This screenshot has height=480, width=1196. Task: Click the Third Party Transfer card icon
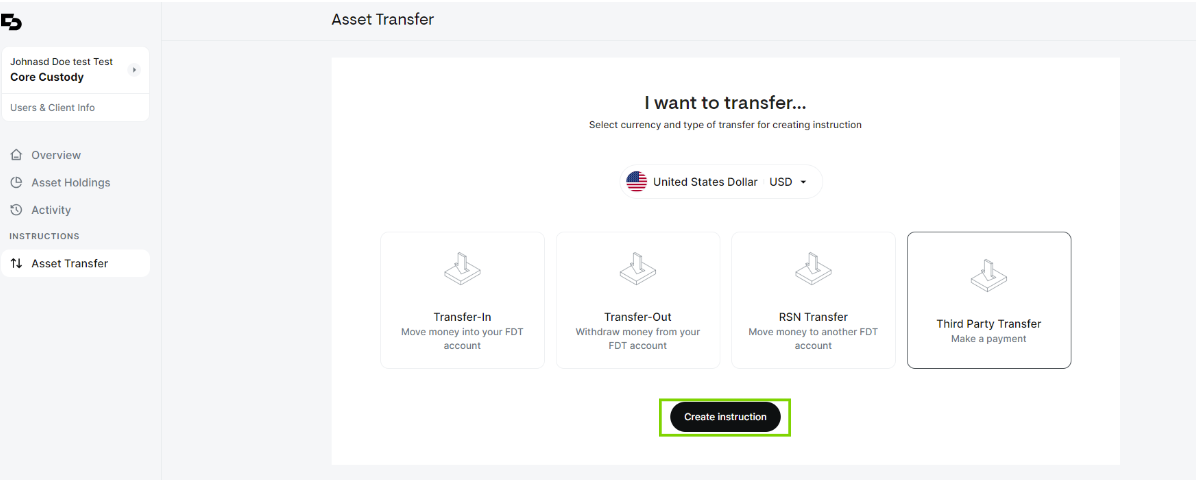(x=989, y=276)
